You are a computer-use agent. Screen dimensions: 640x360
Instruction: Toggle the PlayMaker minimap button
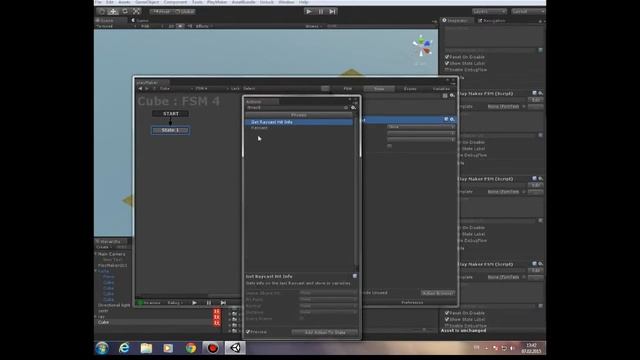click(x=325, y=88)
